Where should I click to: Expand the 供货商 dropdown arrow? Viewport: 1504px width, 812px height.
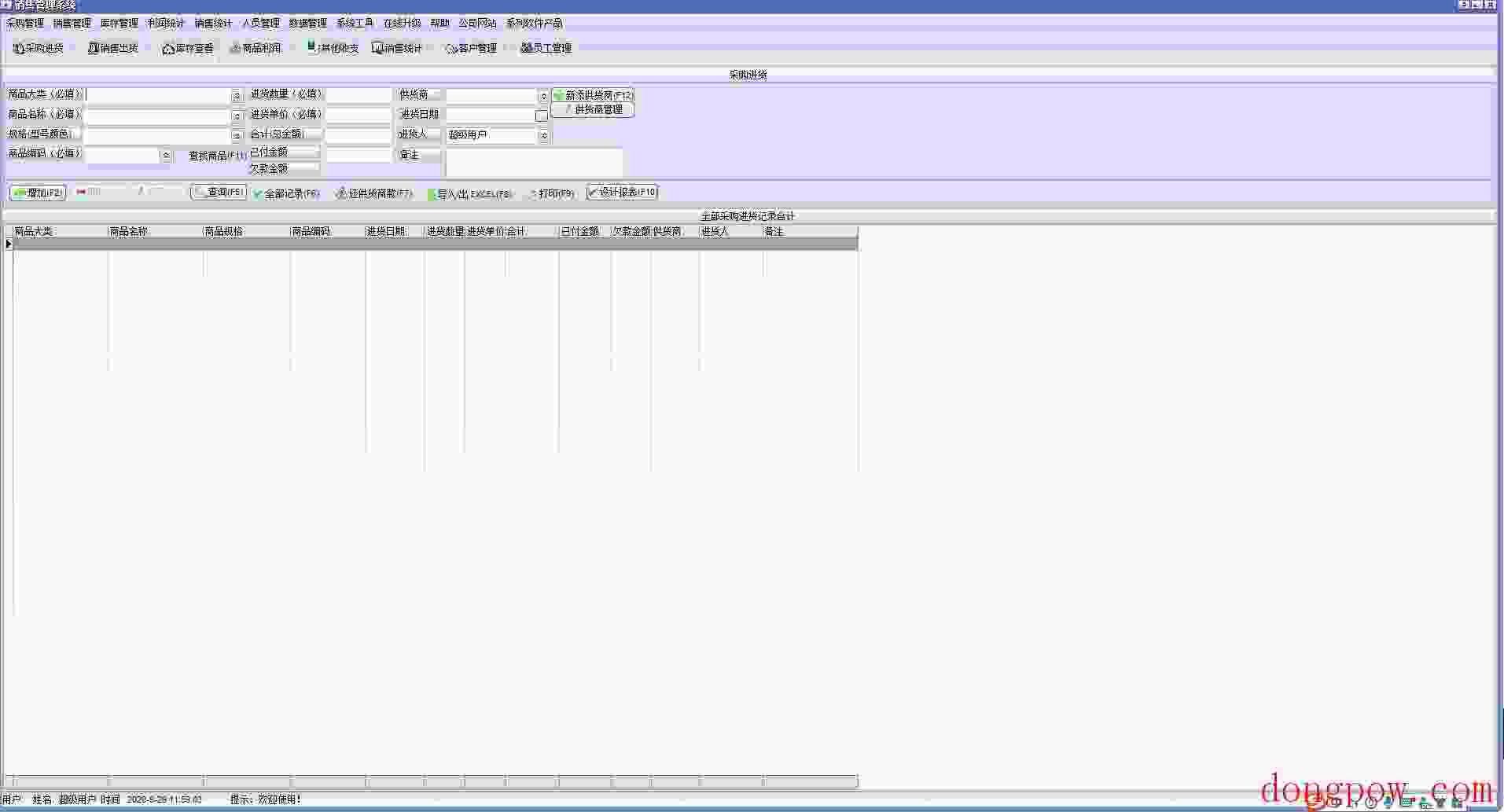coord(543,96)
